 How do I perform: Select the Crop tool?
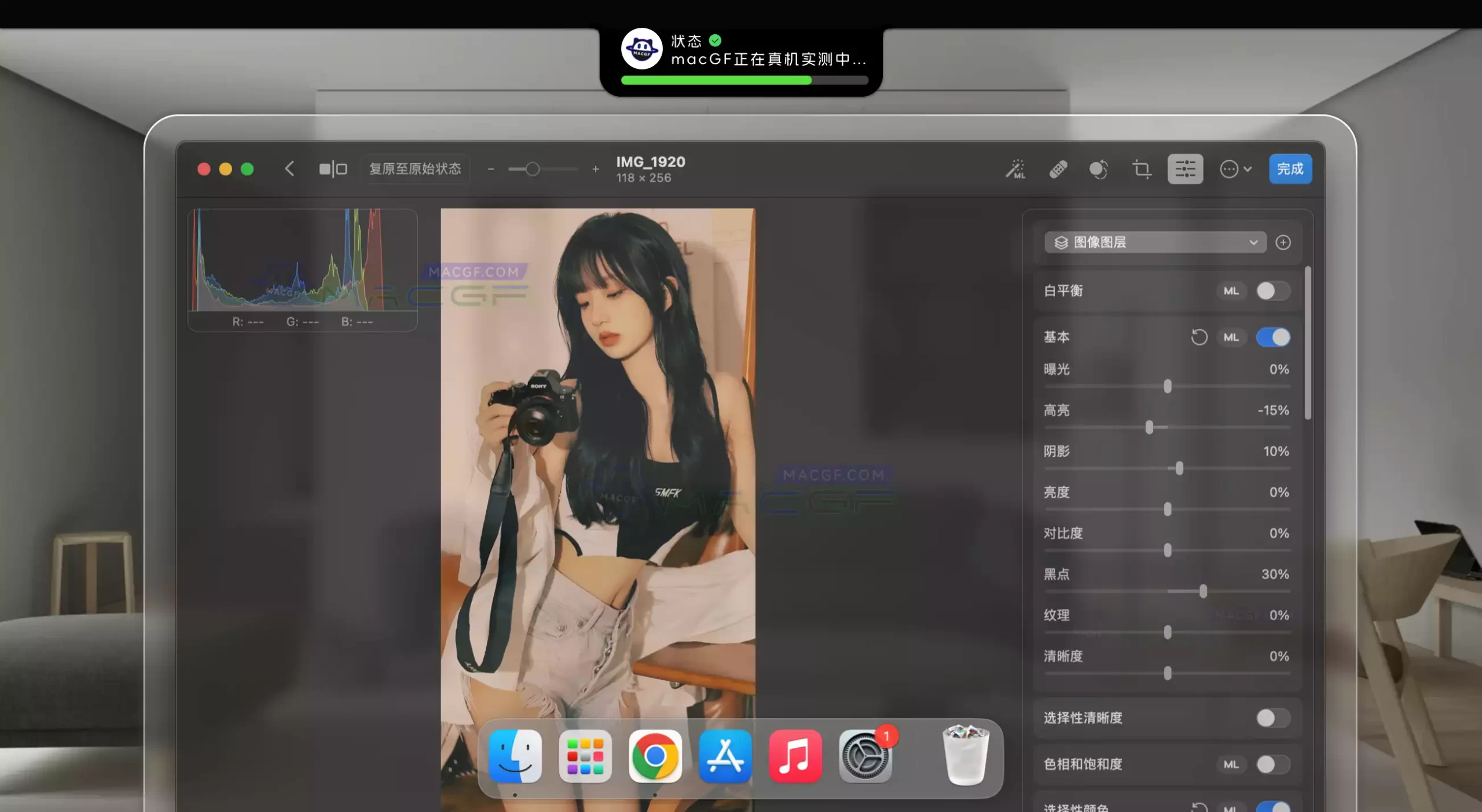click(1142, 169)
